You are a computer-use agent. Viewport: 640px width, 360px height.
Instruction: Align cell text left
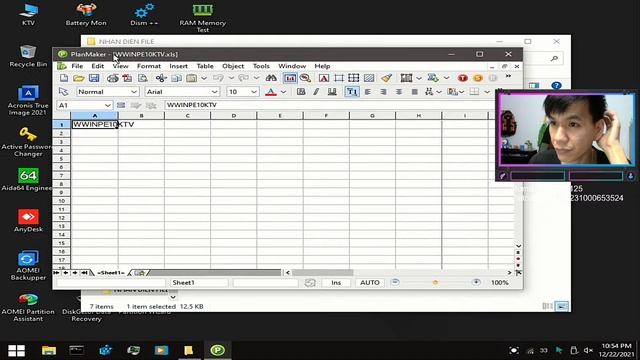coord(368,92)
